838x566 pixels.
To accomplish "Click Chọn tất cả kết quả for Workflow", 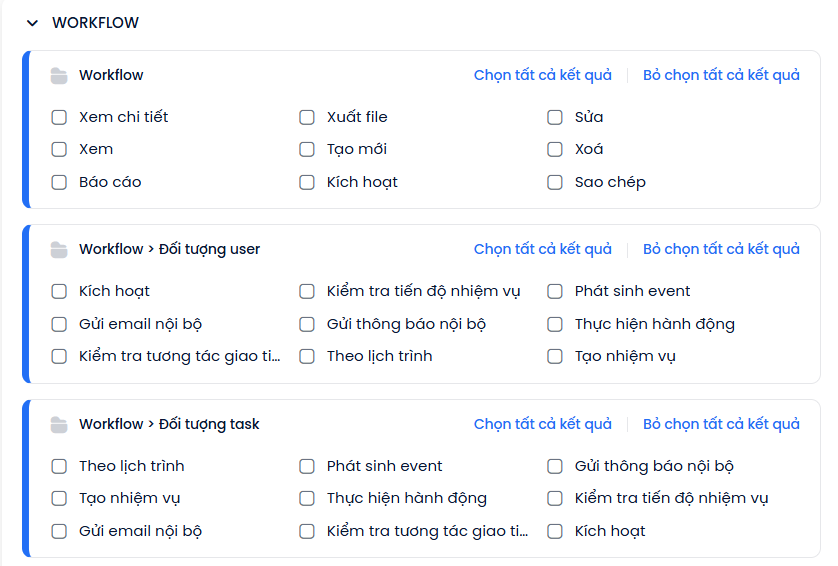I will click(542, 76).
